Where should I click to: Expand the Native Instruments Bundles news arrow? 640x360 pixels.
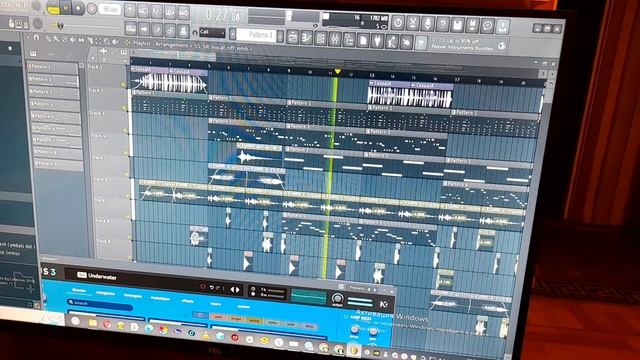click(502, 46)
